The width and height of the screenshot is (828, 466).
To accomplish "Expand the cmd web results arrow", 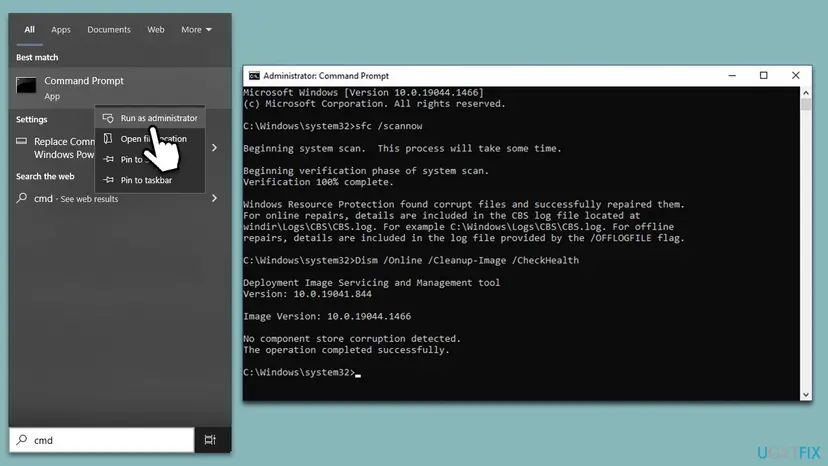I will [x=214, y=198].
